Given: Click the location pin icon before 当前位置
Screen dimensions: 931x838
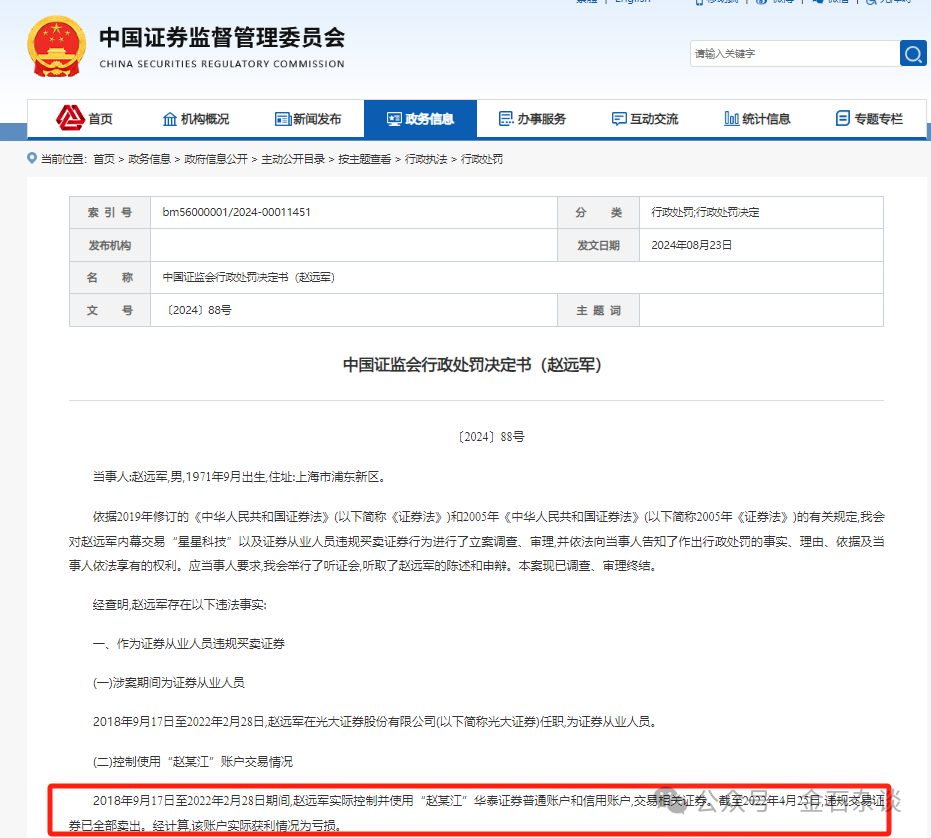Looking at the screenshot, I should [32, 158].
